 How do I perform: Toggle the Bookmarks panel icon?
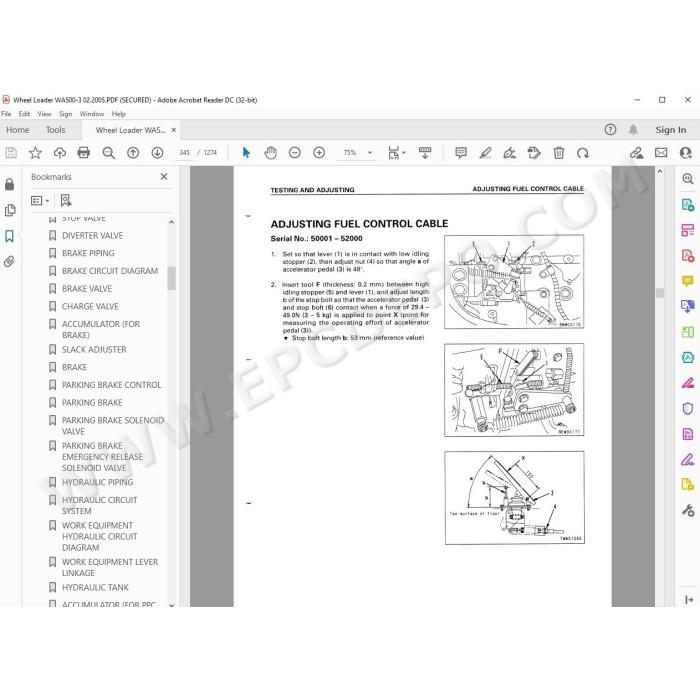[x=9, y=236]
